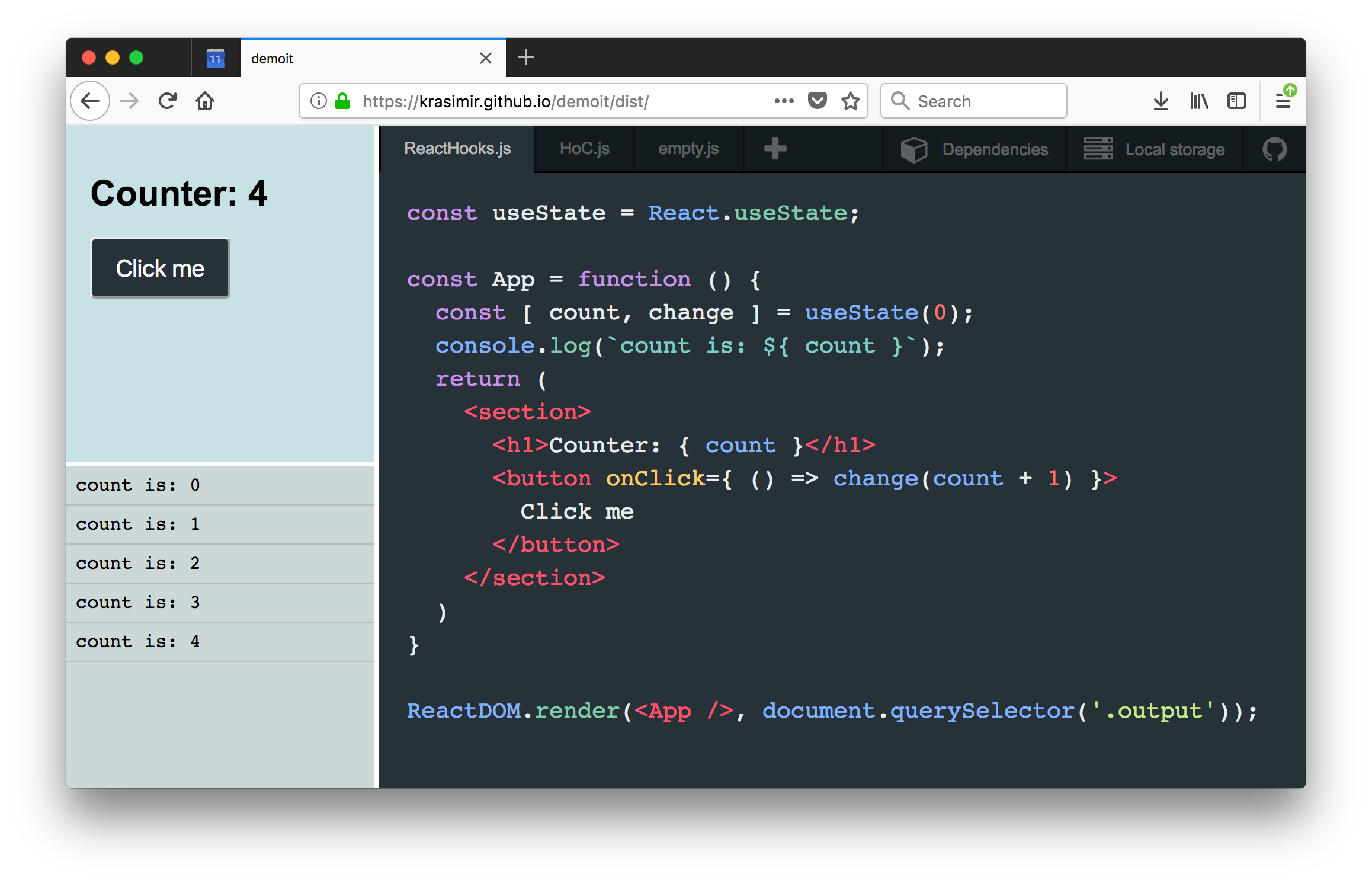Open page actions three-dot menu
Viewport: 1372px width, 883px height.
pos(784,101)
